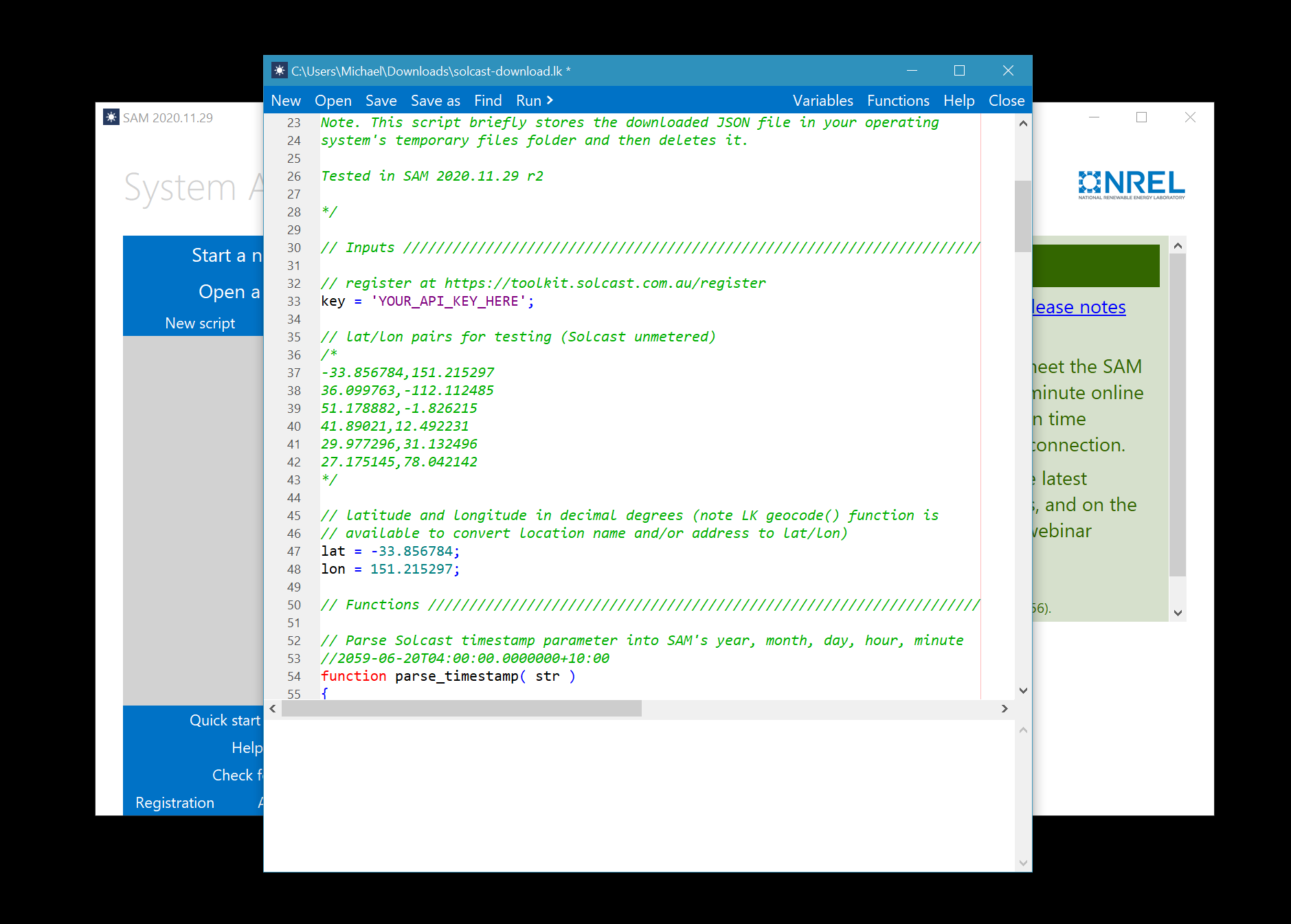1291x924 pixels.
Task: Click New script in SAM window
Action: [x=200, y=324]
